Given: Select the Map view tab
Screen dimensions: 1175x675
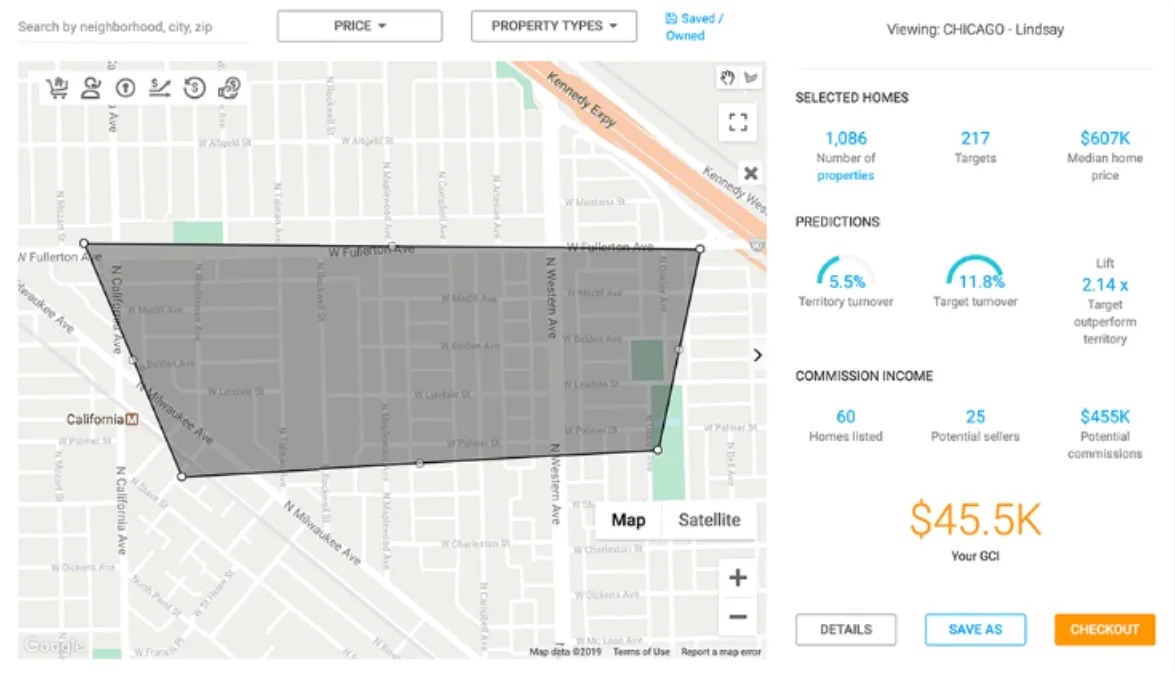Looking at the screenshot, I should pyautogui.click(x=629, y=520).
